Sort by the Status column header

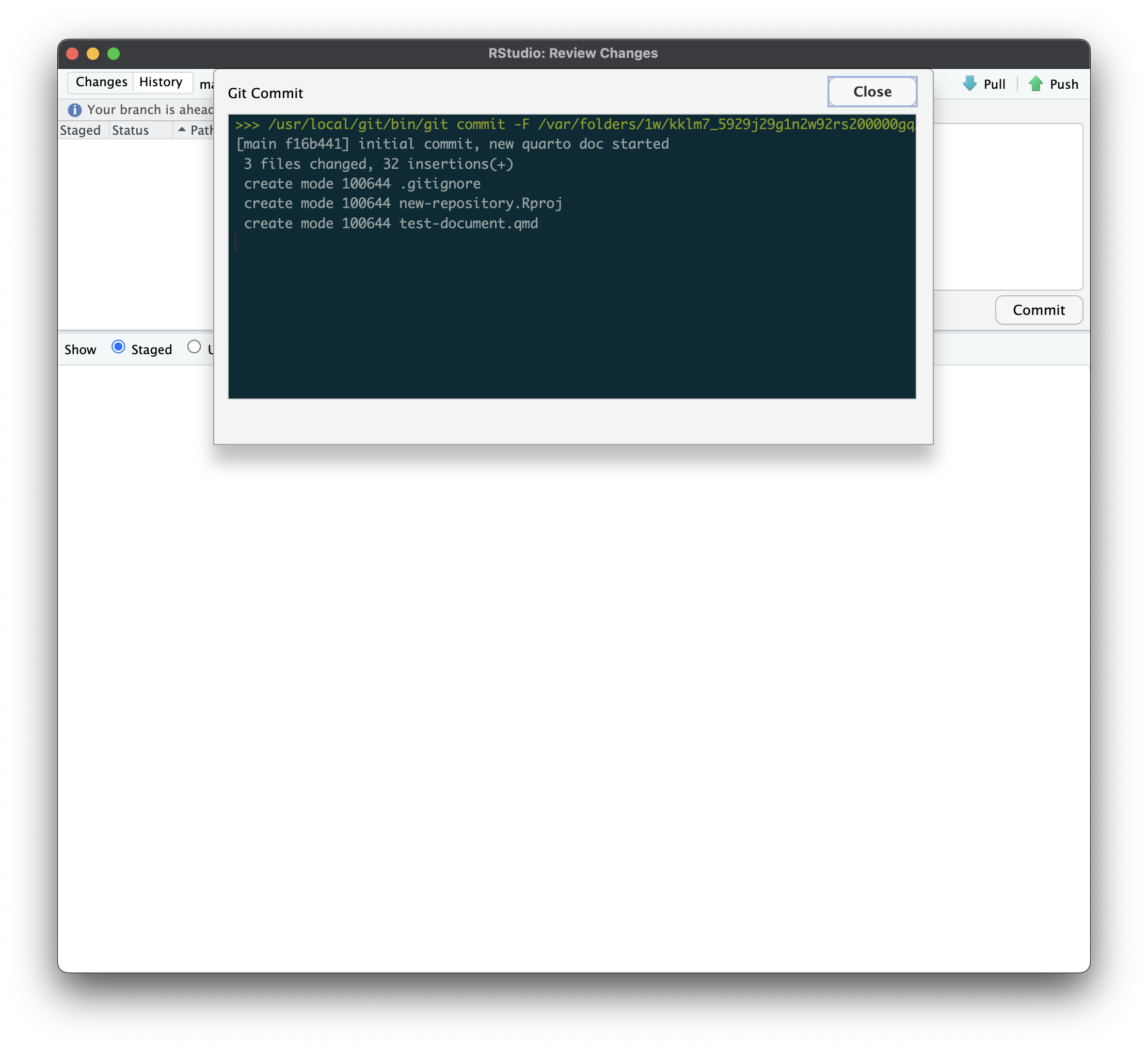click(x=131, y=131)
